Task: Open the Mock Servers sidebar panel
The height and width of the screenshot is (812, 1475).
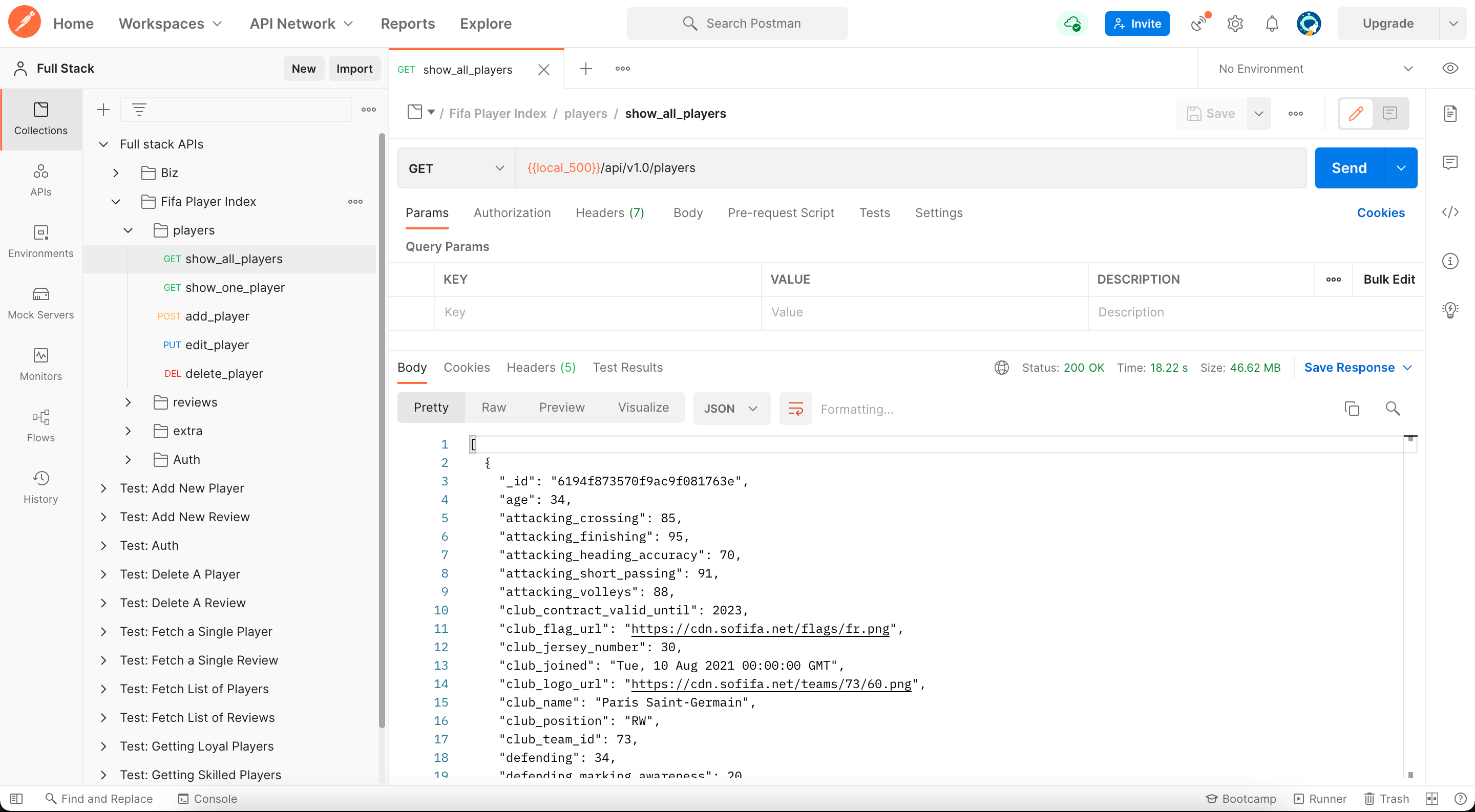Action: pyautogui.click(x=40, y=303)
